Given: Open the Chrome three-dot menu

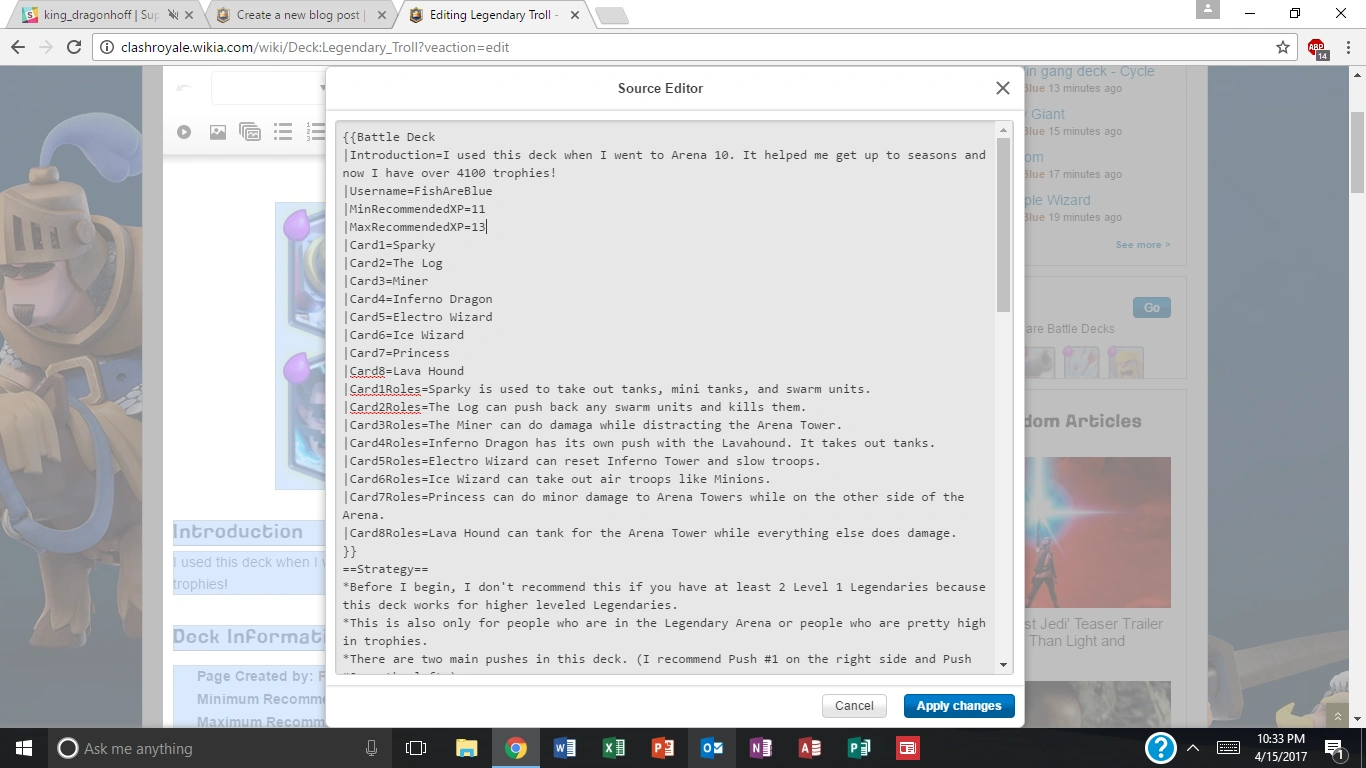Looking at the screenshot, I should [x=1348, y=47].
